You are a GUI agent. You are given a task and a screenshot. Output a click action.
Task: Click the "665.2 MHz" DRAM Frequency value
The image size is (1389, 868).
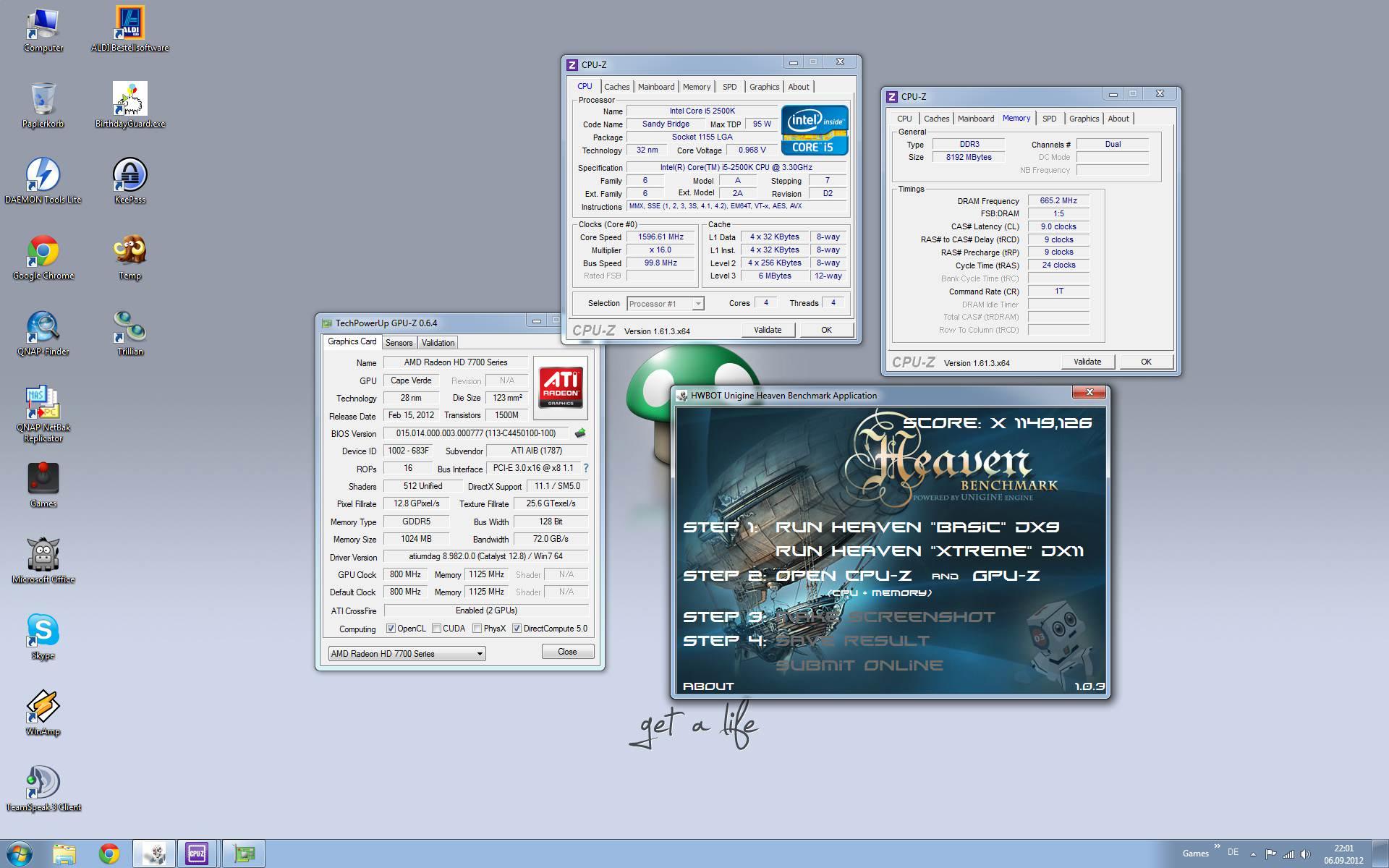point(1058,200)
